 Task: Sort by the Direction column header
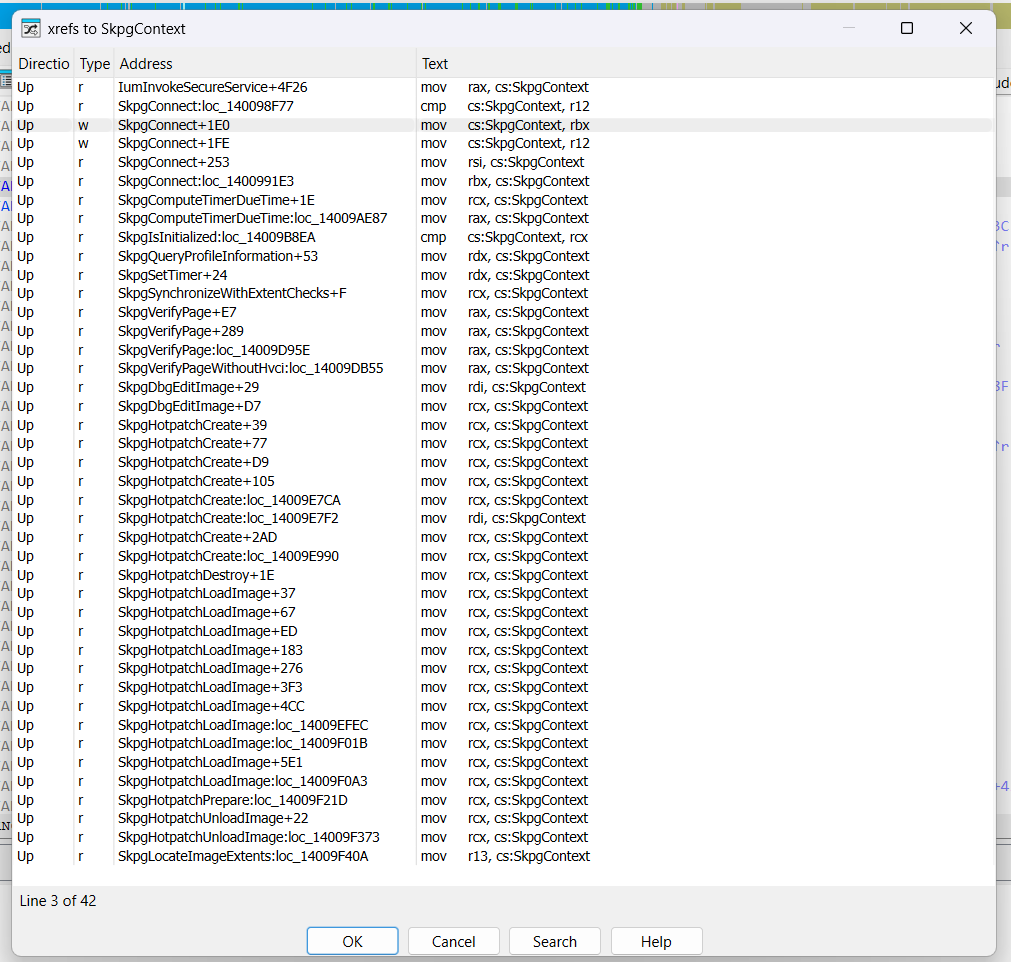point(43,64)
